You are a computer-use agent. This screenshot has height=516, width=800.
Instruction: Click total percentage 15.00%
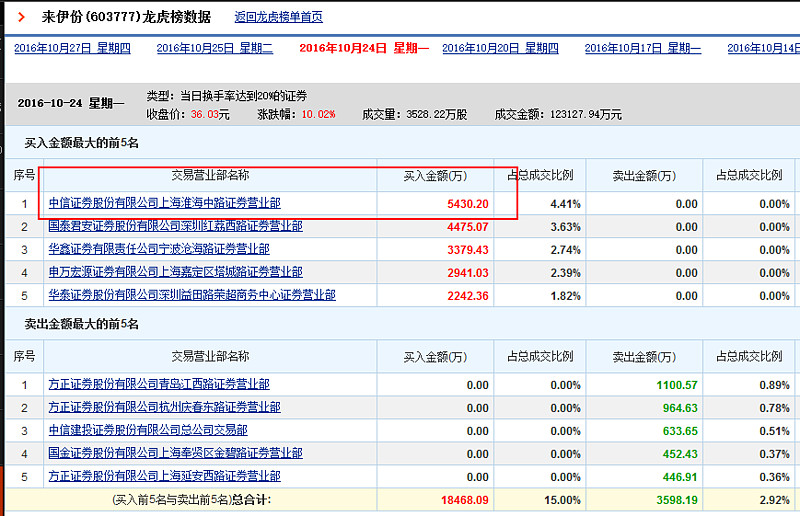coord(562,500)
